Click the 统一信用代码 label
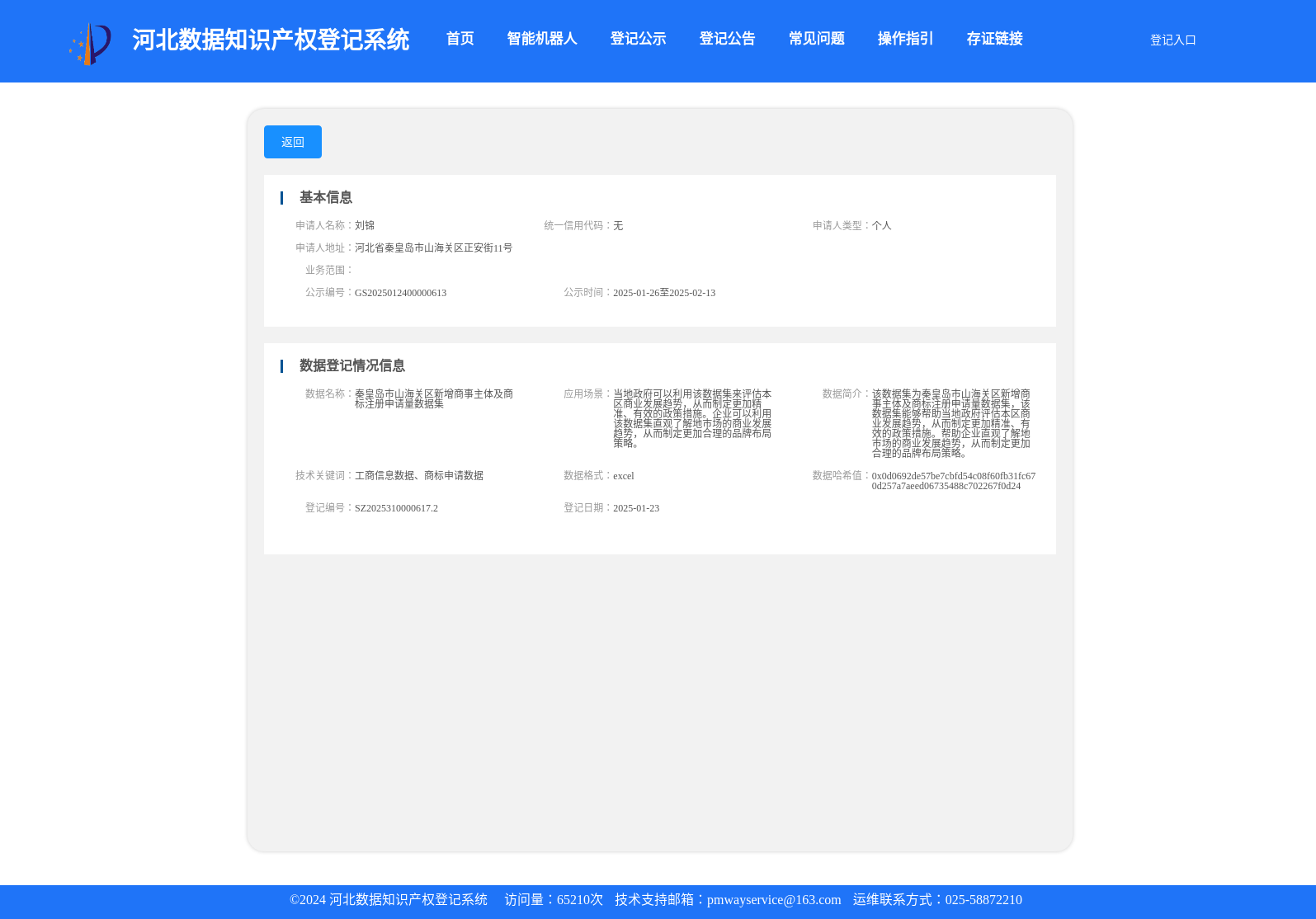This screenshot has width=1316, height=919. pos(578,225)
